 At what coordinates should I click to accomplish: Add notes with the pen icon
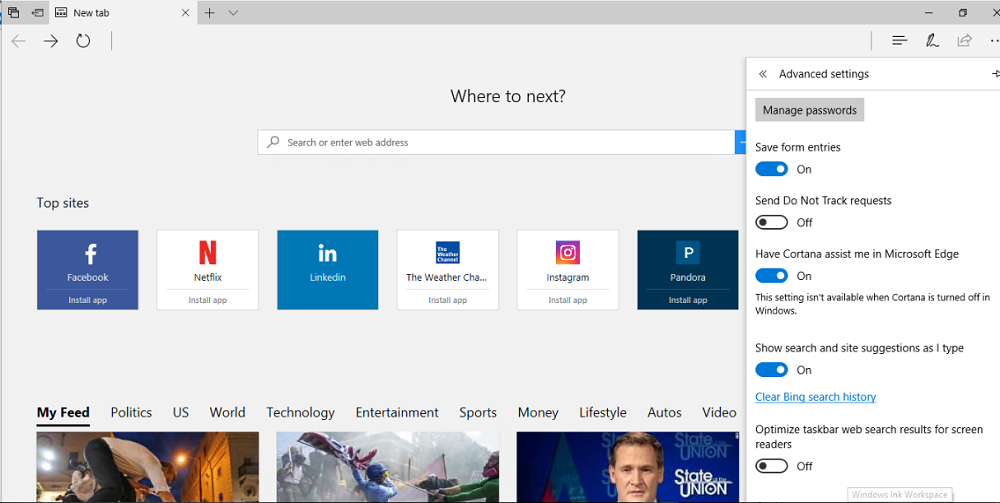[x=932, y=41]
